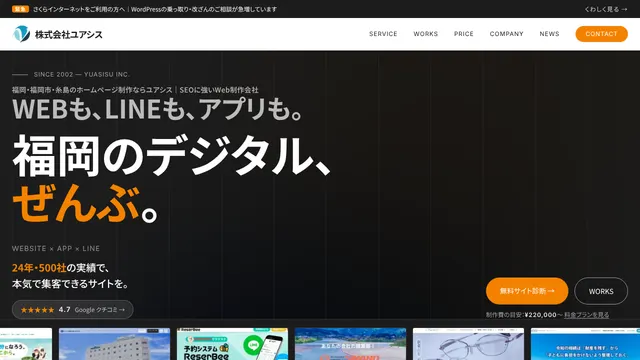Click the SINCE 2002 — YUASISU INC. text
The image size is (640, 360).
[82, 74]
